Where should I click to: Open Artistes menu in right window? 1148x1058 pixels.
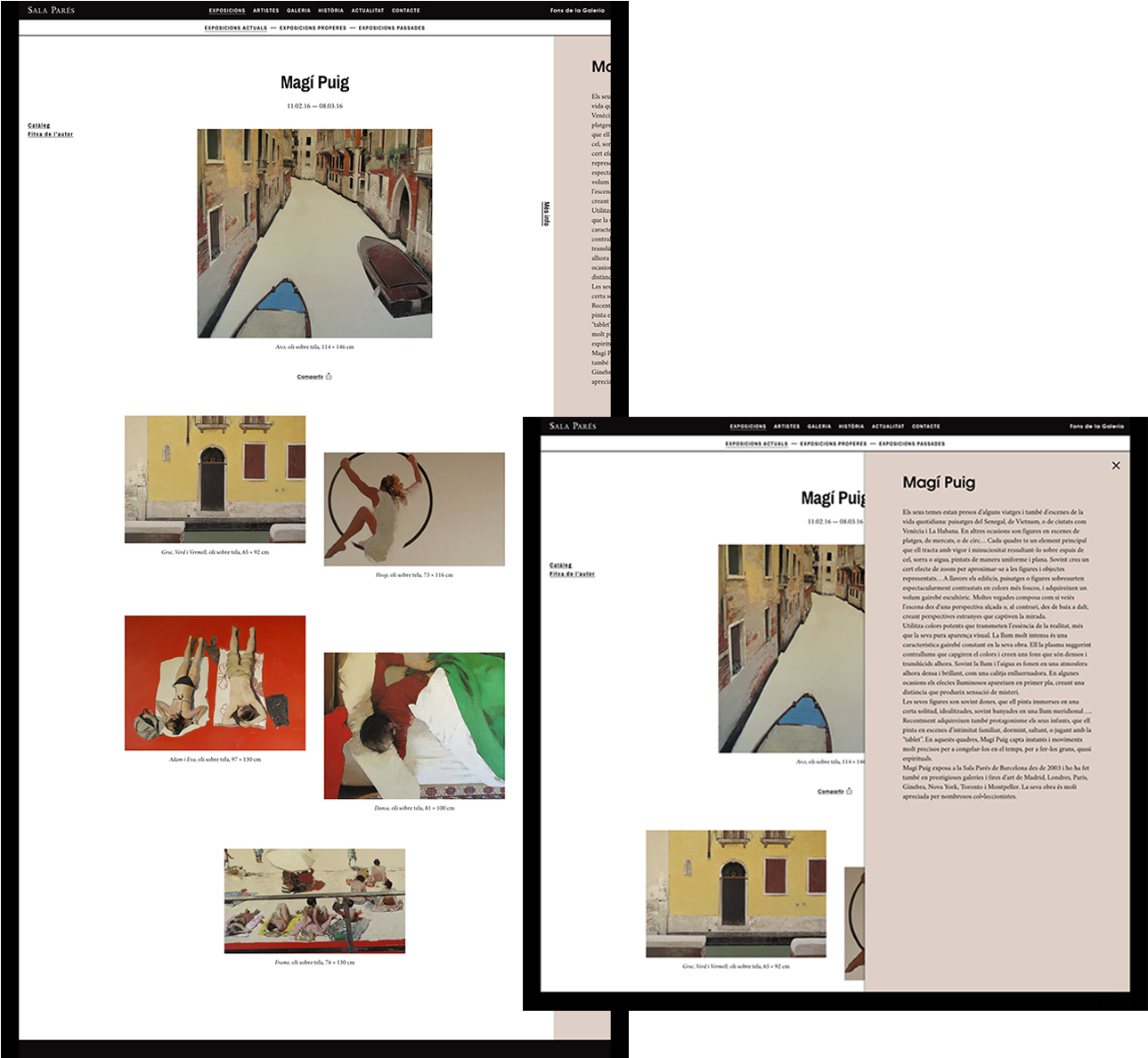[x=787, y=427]
